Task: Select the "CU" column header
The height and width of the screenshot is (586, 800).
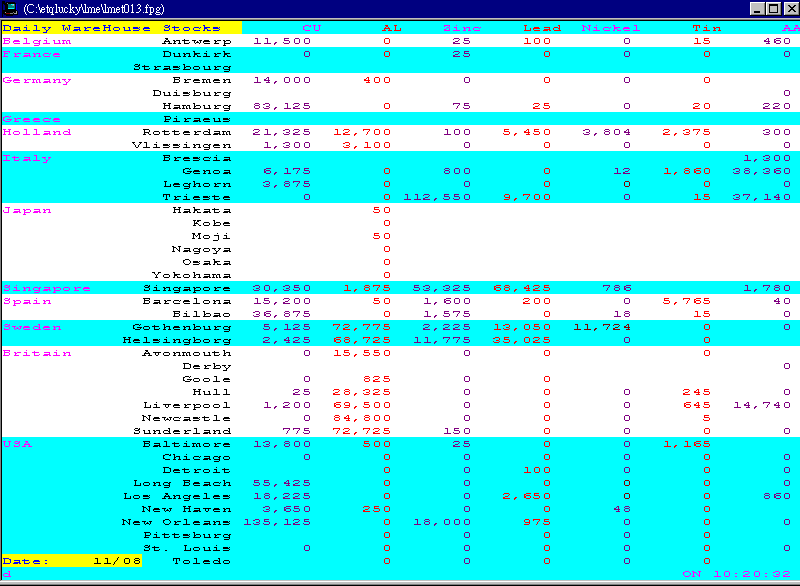Action: pos(311,28)
